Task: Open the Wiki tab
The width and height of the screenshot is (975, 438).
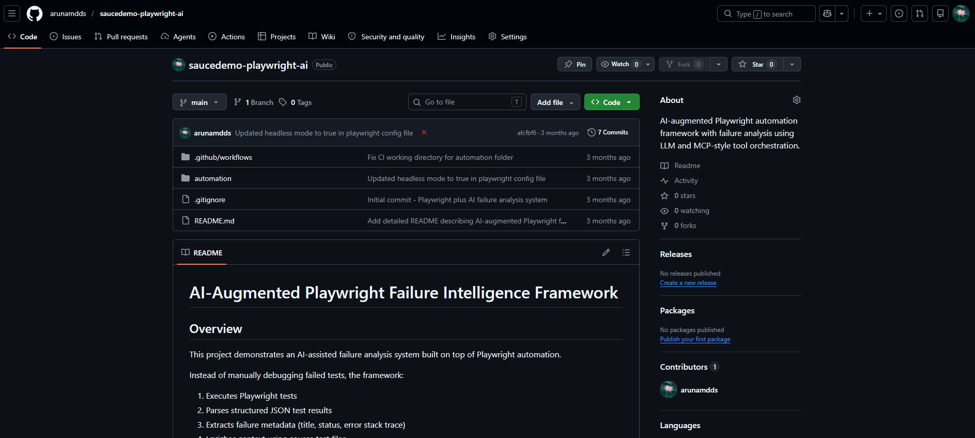Action: pos(322,37)
